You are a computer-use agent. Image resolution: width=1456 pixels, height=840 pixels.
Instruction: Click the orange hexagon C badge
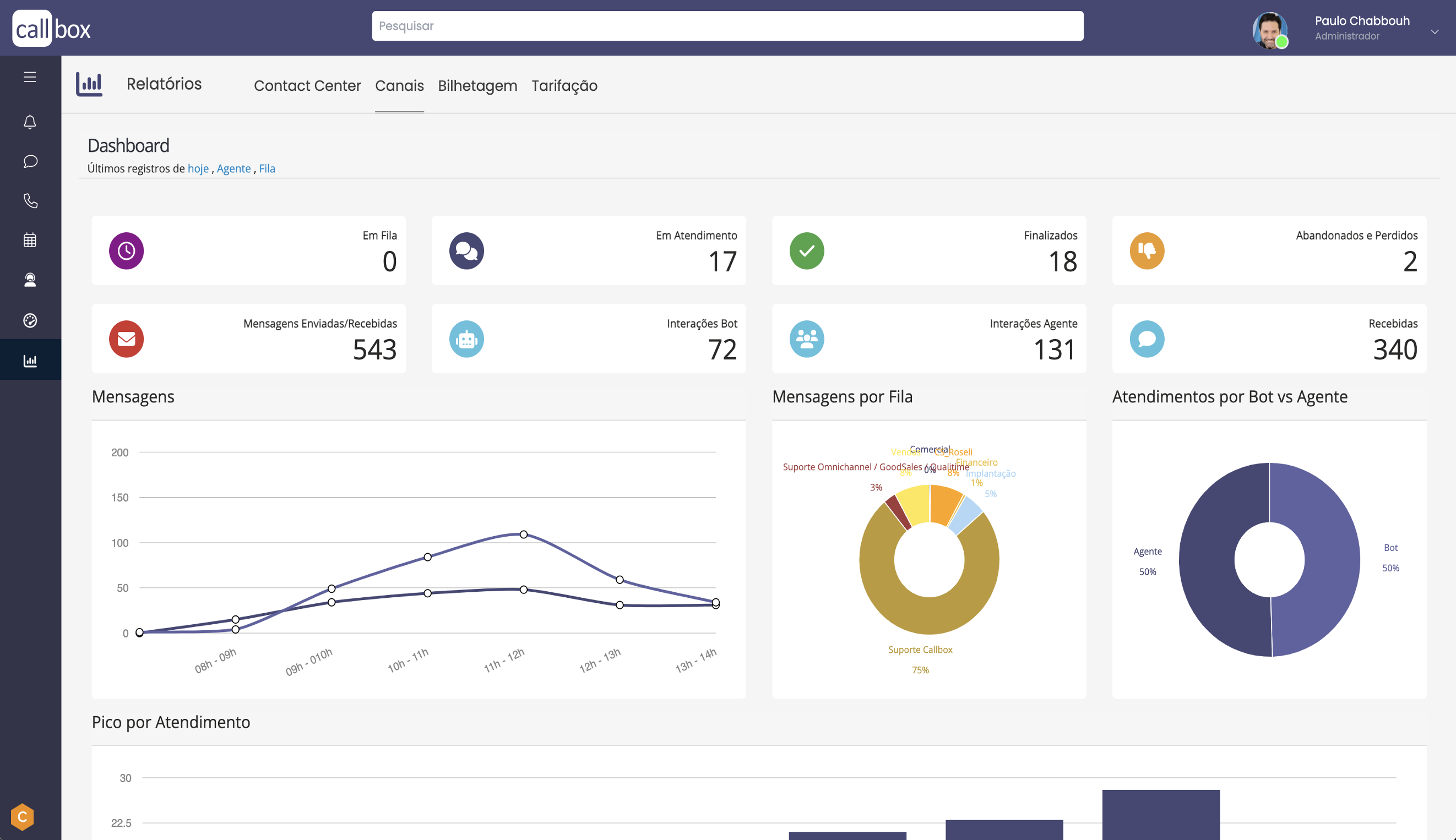pyautogui.click(x=23, y=816)
